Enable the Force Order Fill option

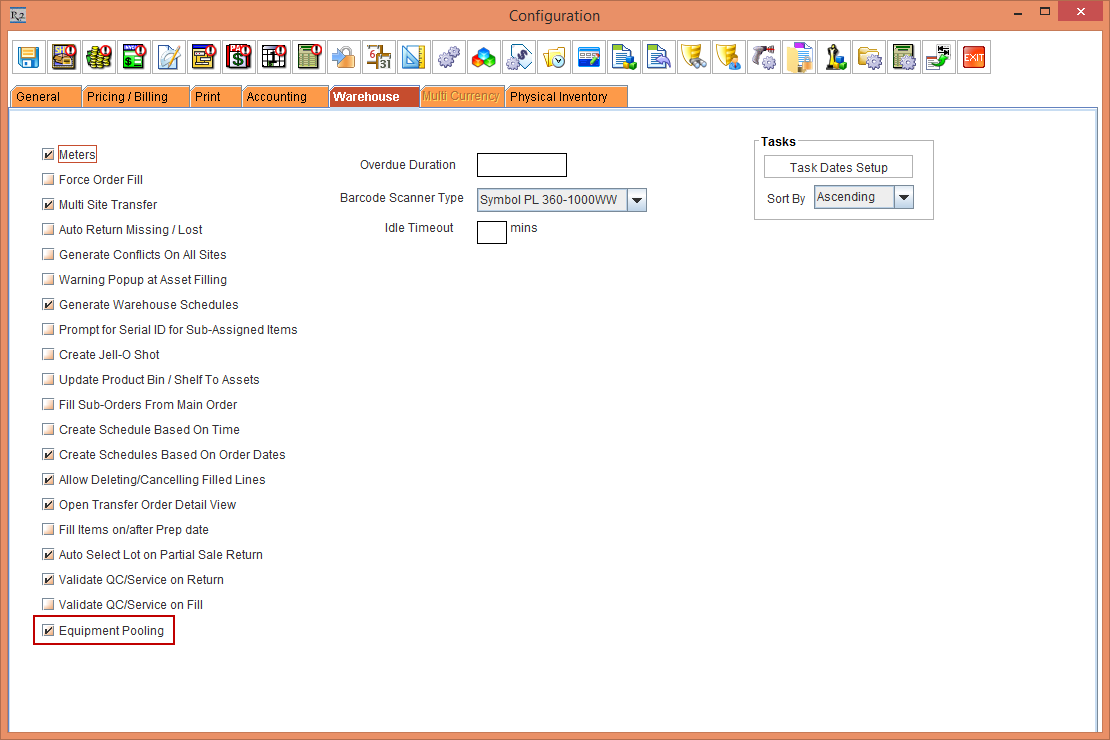pos(47,179)
